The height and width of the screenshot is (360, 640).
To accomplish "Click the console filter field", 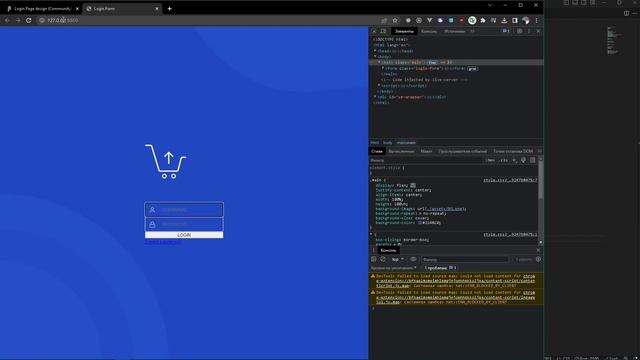I will (x=465, y=259).
